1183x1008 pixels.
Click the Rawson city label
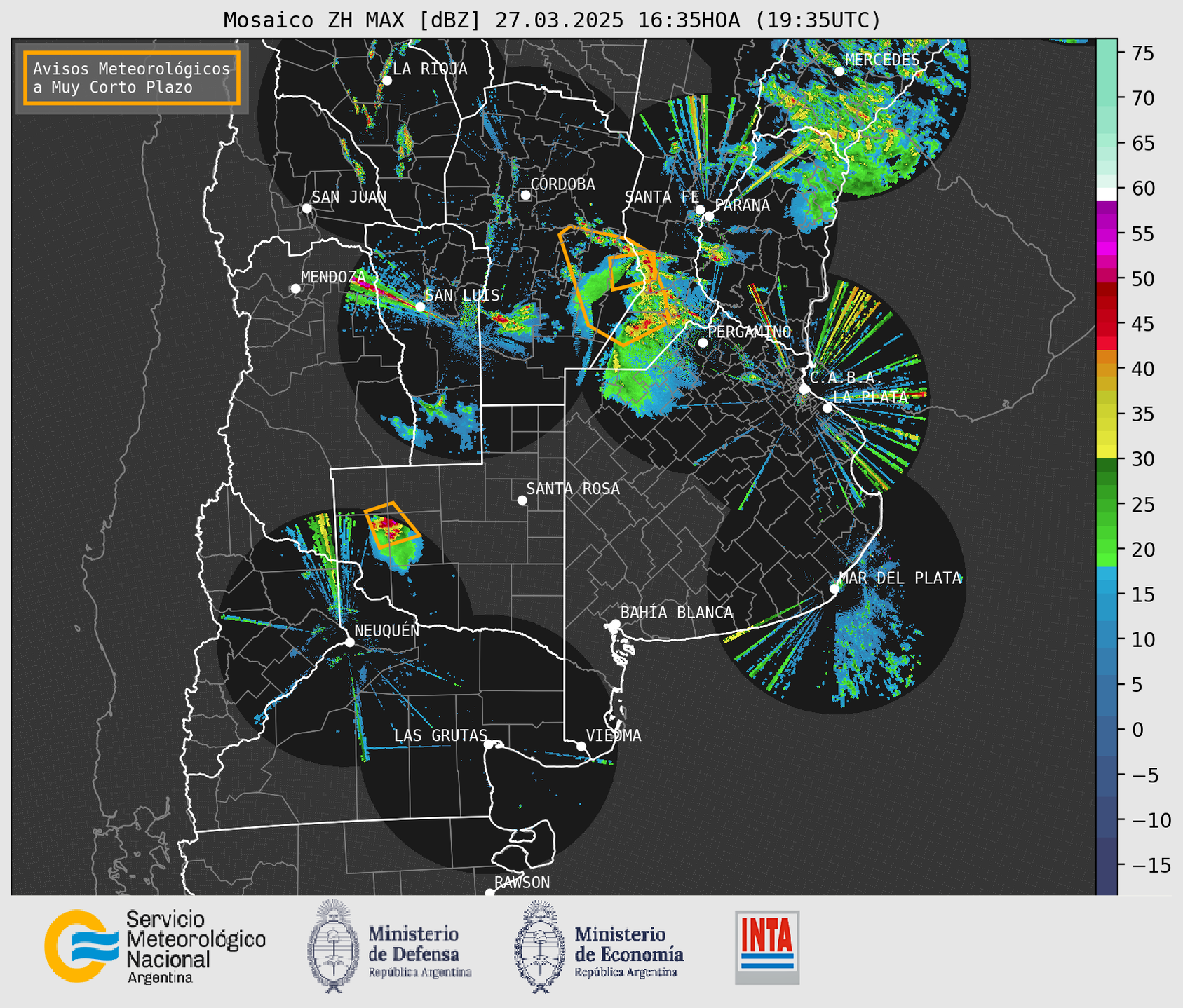coord(522,883)
